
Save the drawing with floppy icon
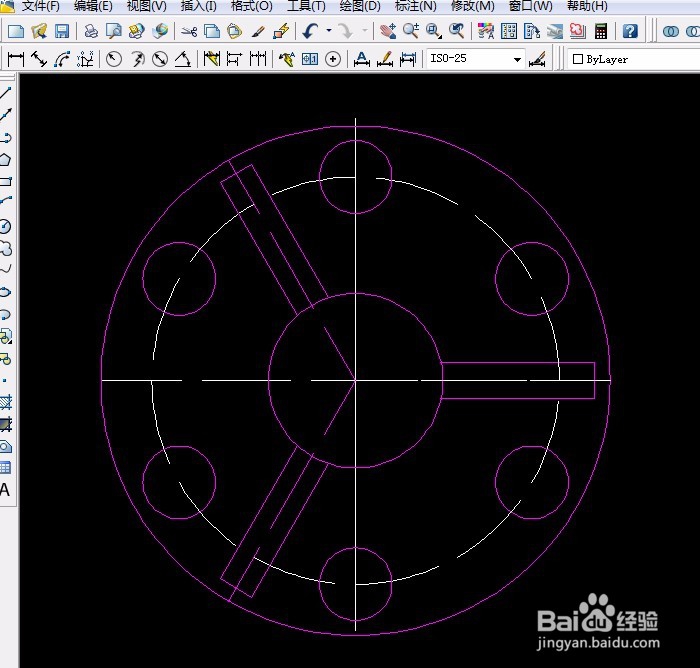pos(62,31)
